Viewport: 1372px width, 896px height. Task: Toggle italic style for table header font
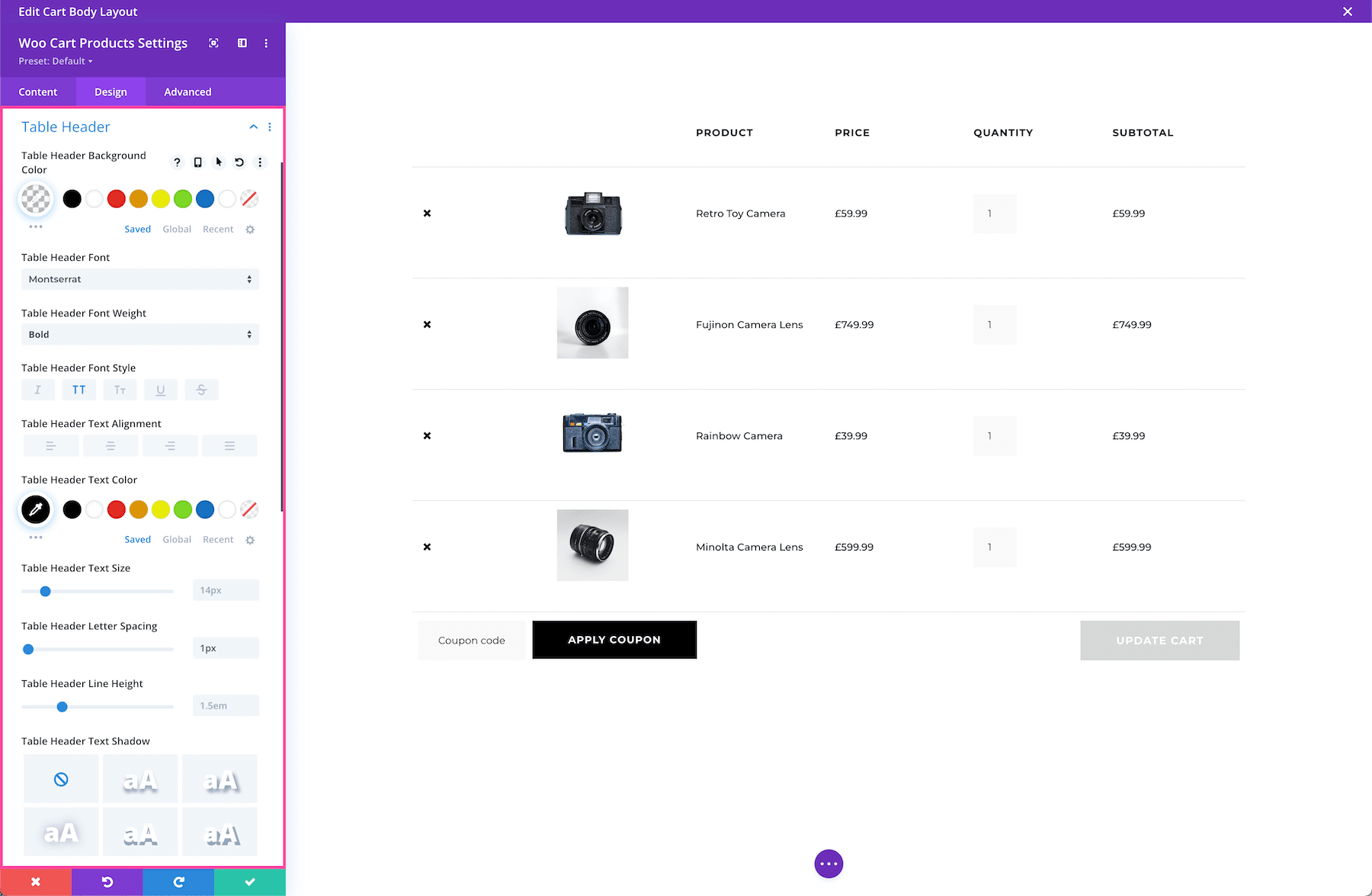coord(38,390)
